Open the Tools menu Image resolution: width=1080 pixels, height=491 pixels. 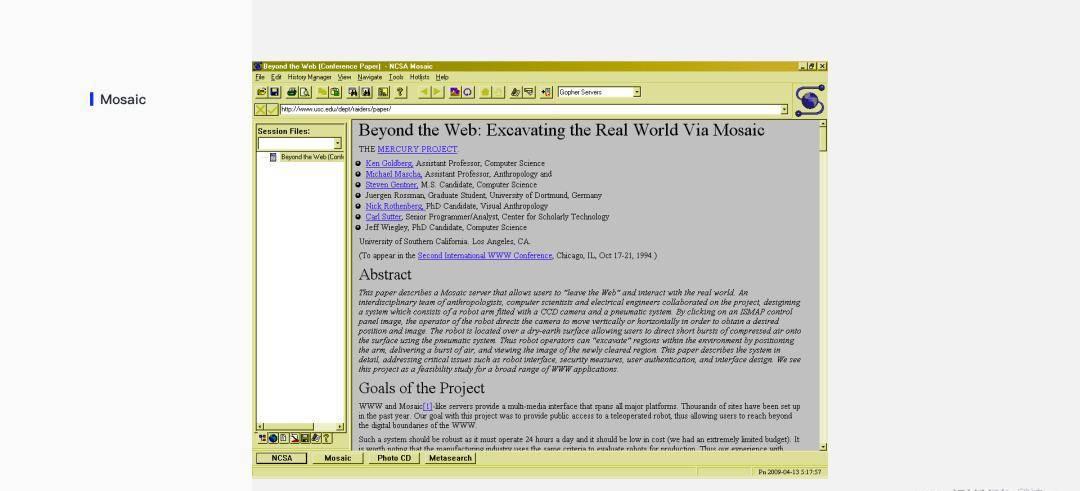[396, 77]
